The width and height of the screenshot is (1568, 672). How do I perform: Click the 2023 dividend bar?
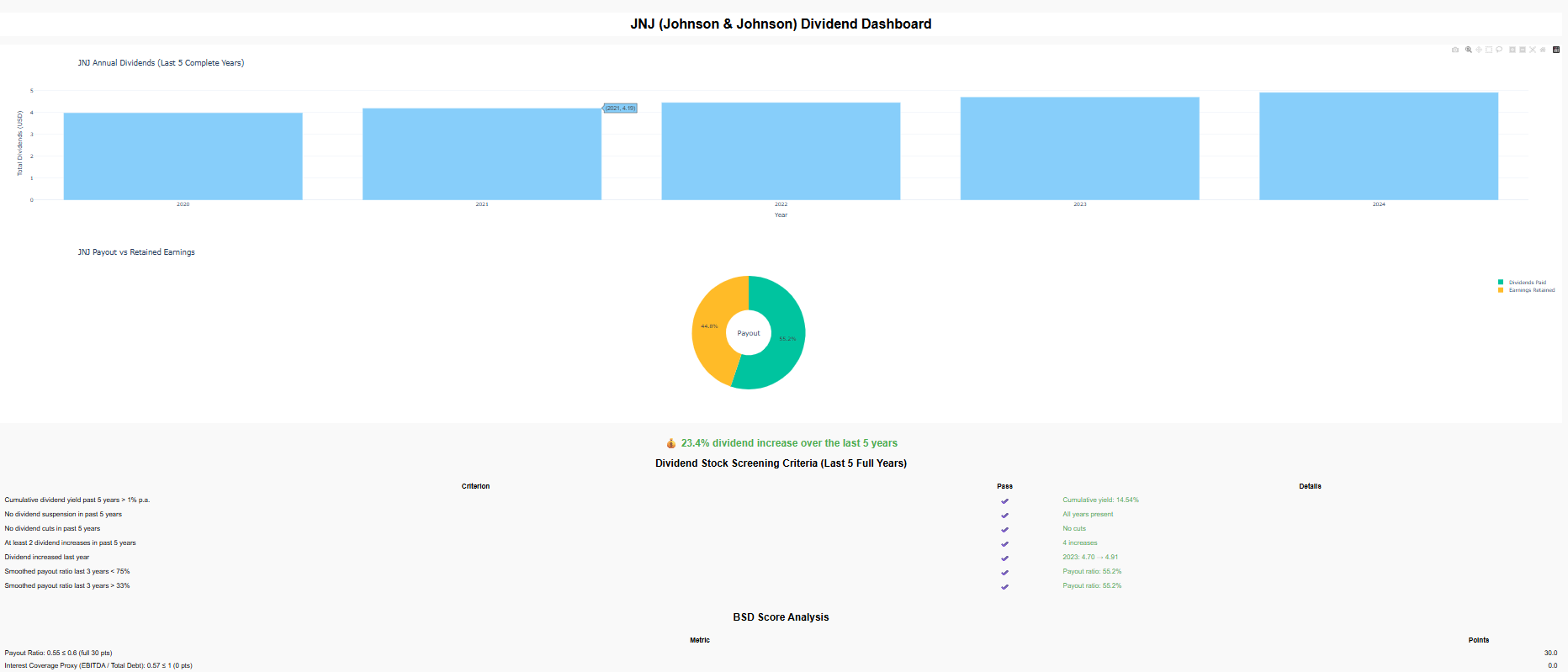pos(1080,148)
